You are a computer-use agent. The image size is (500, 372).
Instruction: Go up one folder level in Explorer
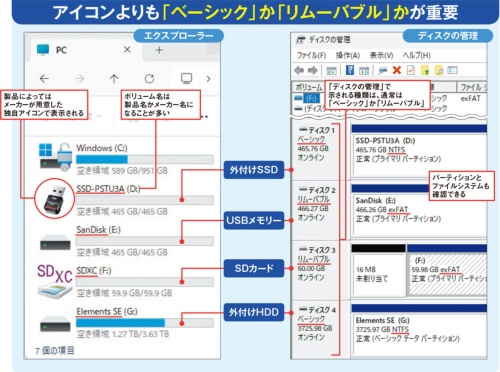pyautogui.click(x=114, y=79)
